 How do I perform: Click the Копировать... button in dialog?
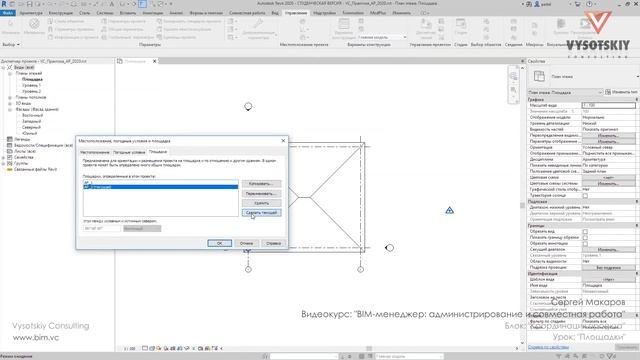click(x=261, y=184)
